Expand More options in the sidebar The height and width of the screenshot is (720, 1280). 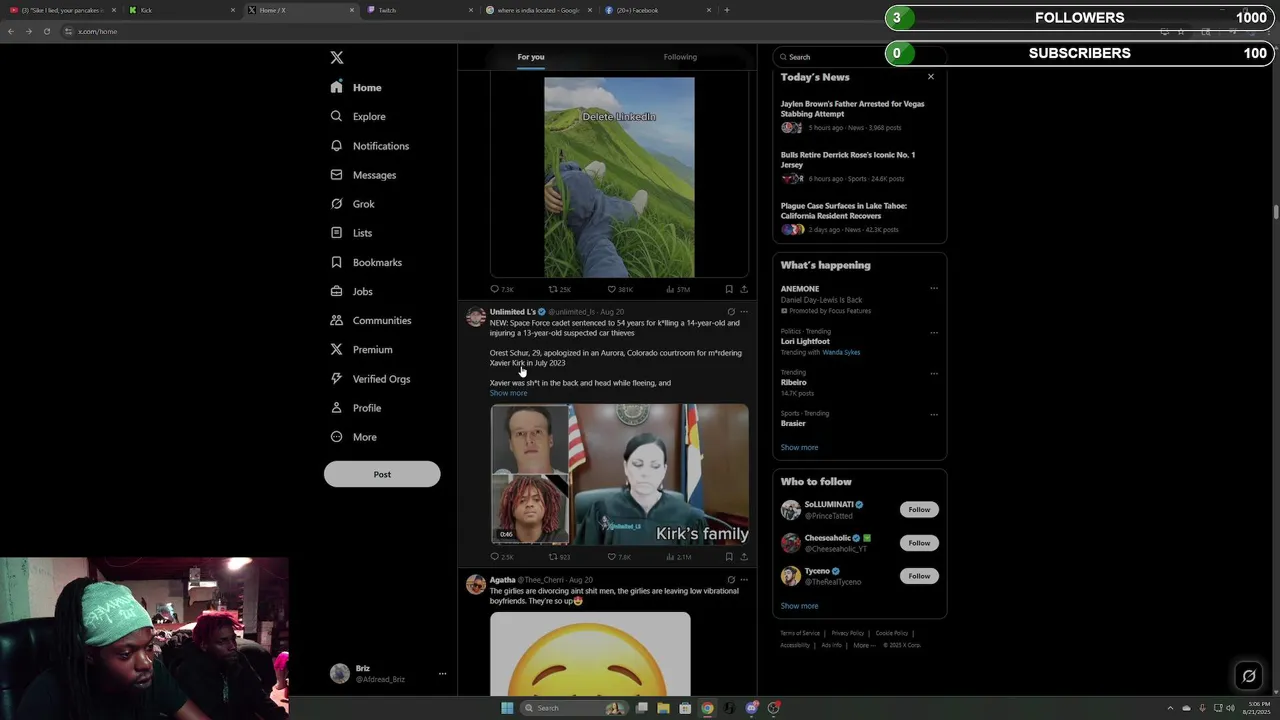tap(353, 437)
